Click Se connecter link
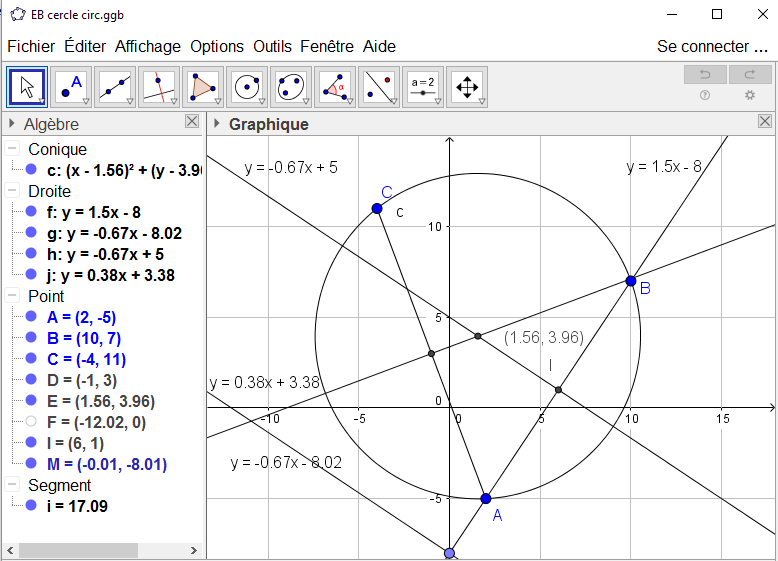Viewport: 778px width, 561px height. (712, 46)
